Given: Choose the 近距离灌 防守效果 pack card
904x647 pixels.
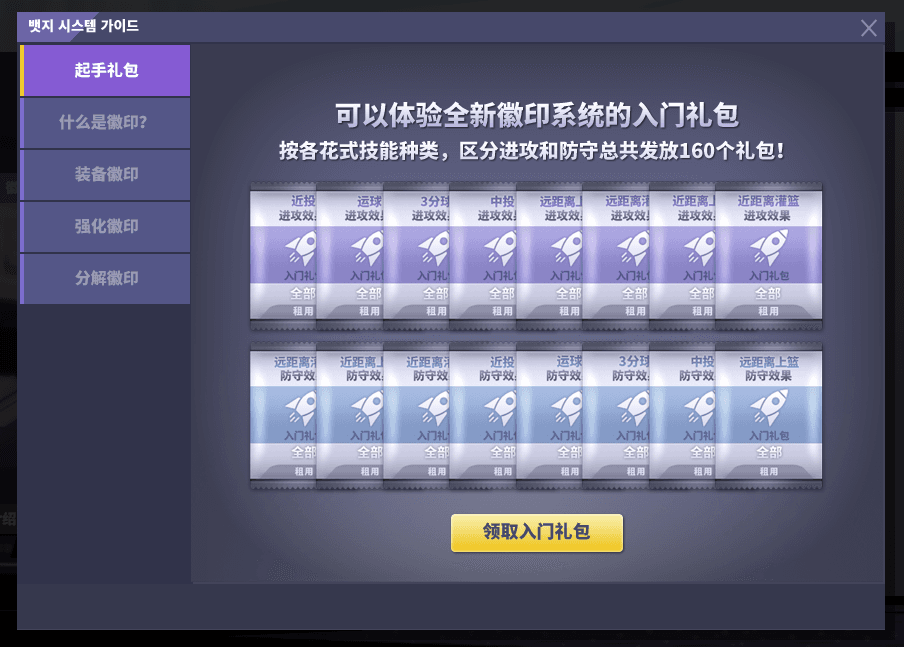Looking at the screenshot, I should (x=416, y=416).
